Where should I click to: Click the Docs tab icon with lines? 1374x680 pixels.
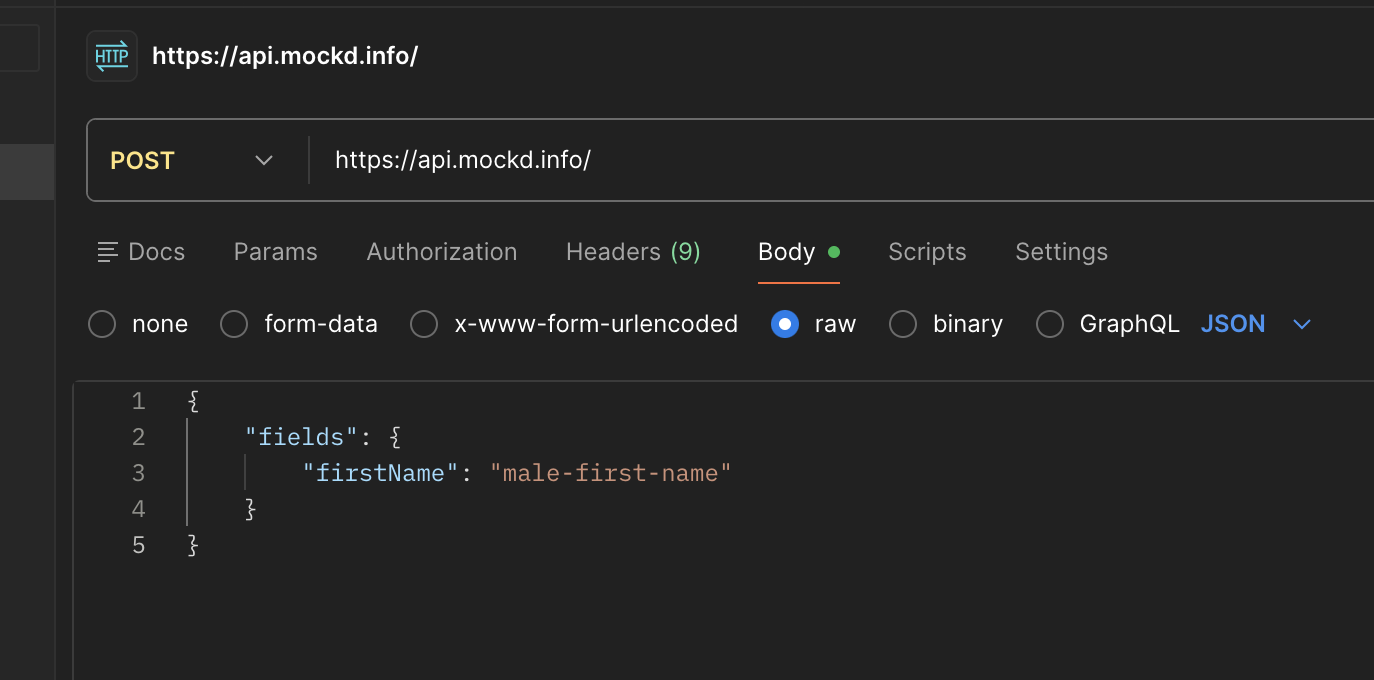107,252
